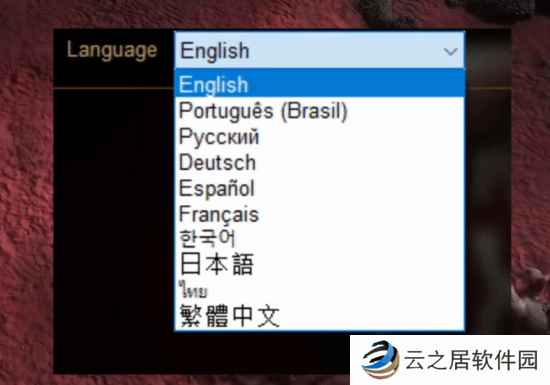Viewport: 550px width, 385px height.
Task: Select ไทย (Thai) from the dropdown
Action: (320, 290)
